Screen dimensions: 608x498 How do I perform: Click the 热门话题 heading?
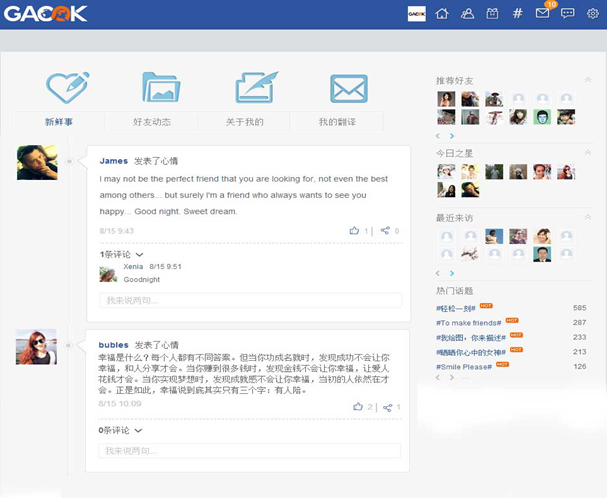pos(454,291)
